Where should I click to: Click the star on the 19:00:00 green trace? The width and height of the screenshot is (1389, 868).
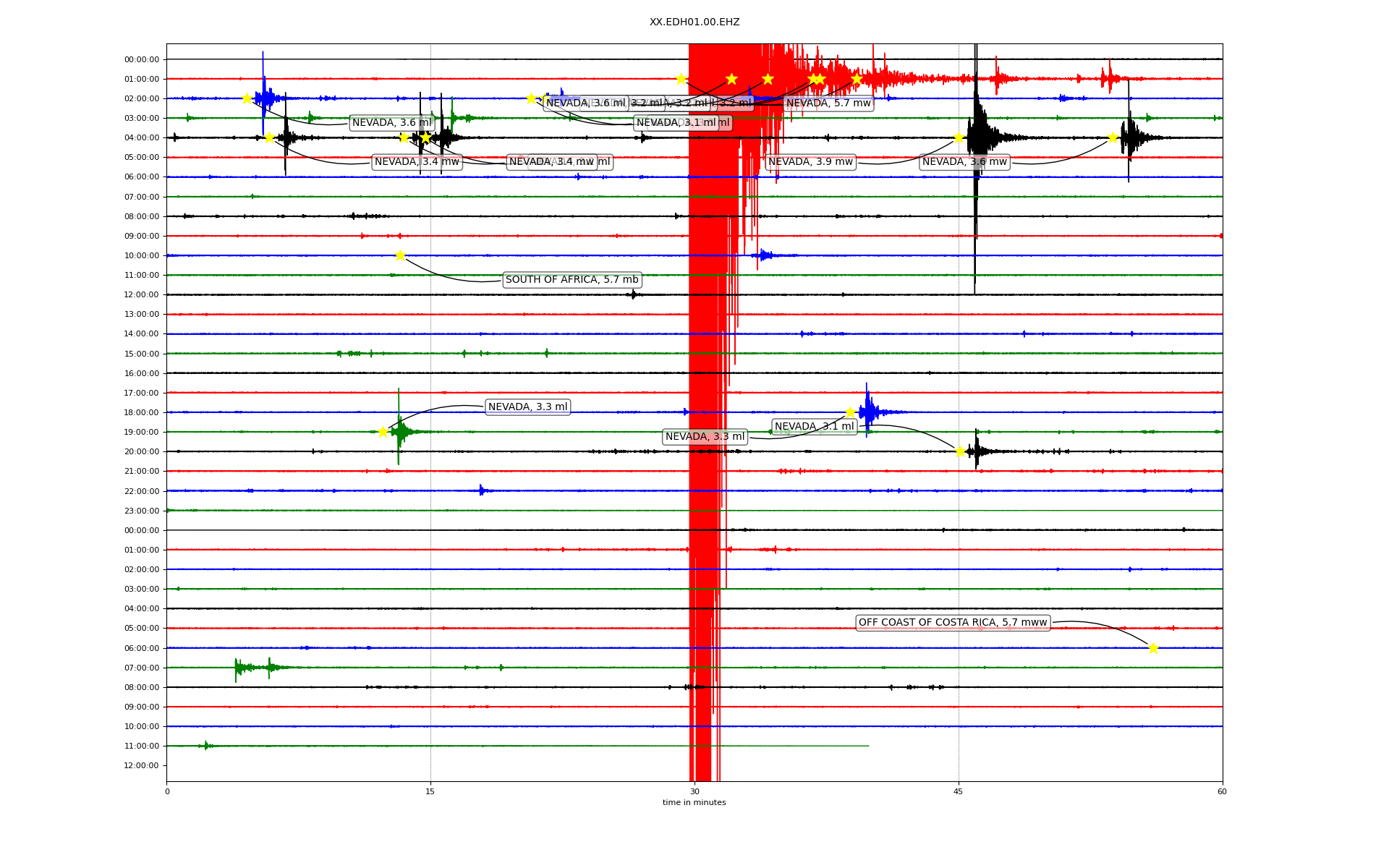[x=383, y=432]
